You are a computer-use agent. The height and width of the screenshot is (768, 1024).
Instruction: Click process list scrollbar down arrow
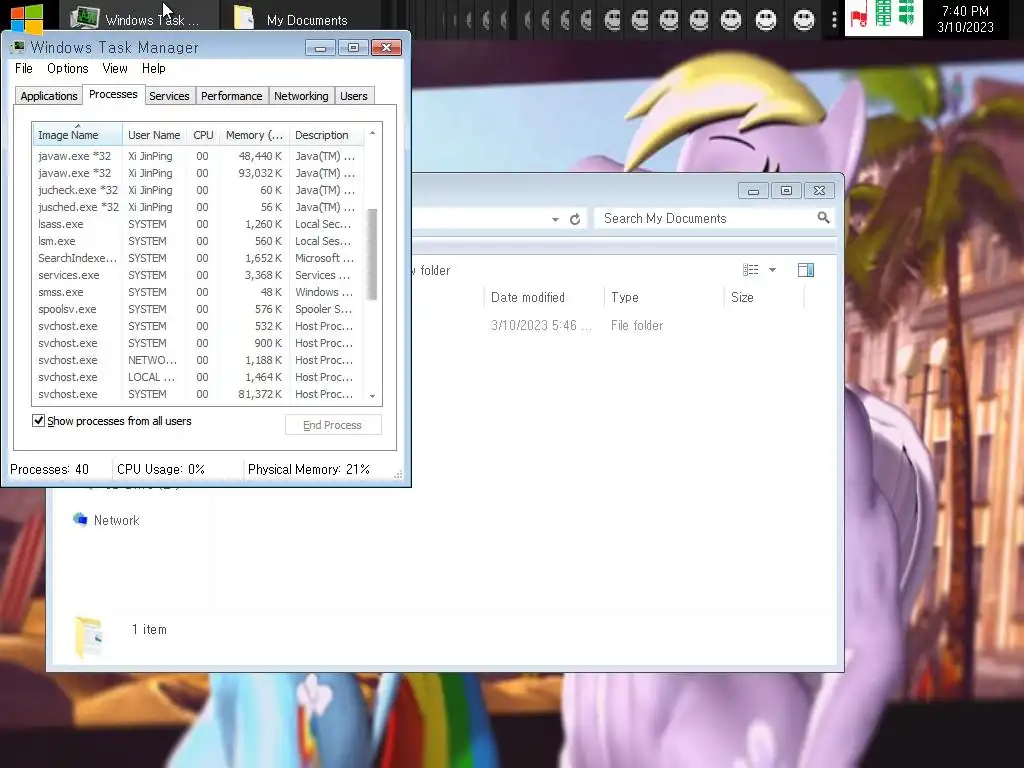point(372,396)
